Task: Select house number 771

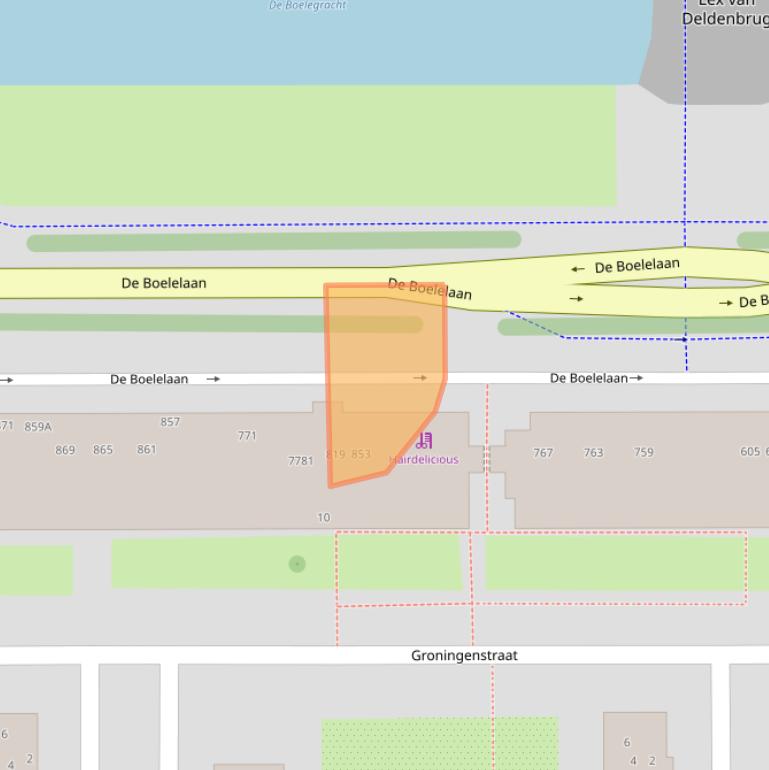Action: coord(247,436)
